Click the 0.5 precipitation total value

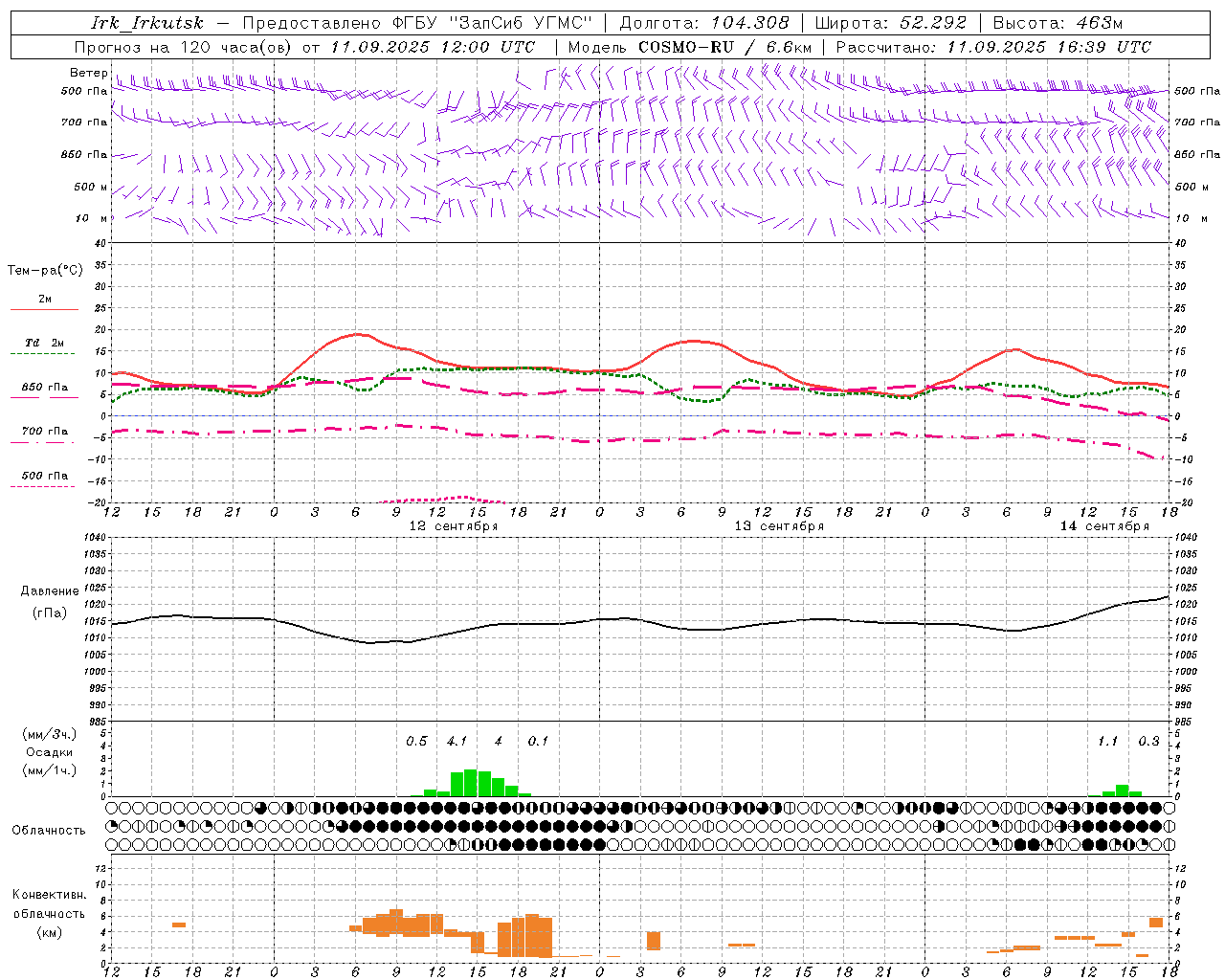click(x=416, y=742)
